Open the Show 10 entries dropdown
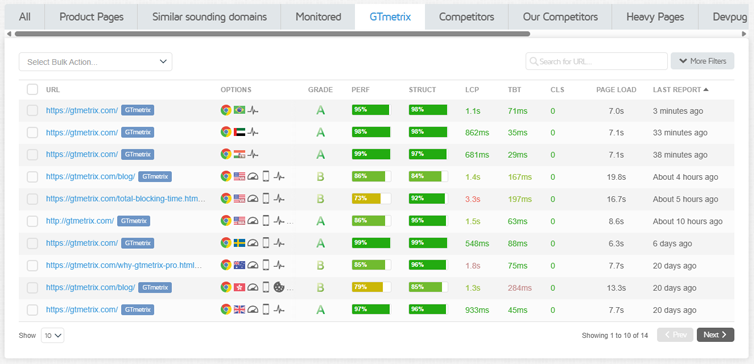The image size is (754, 364). point(53,336)
